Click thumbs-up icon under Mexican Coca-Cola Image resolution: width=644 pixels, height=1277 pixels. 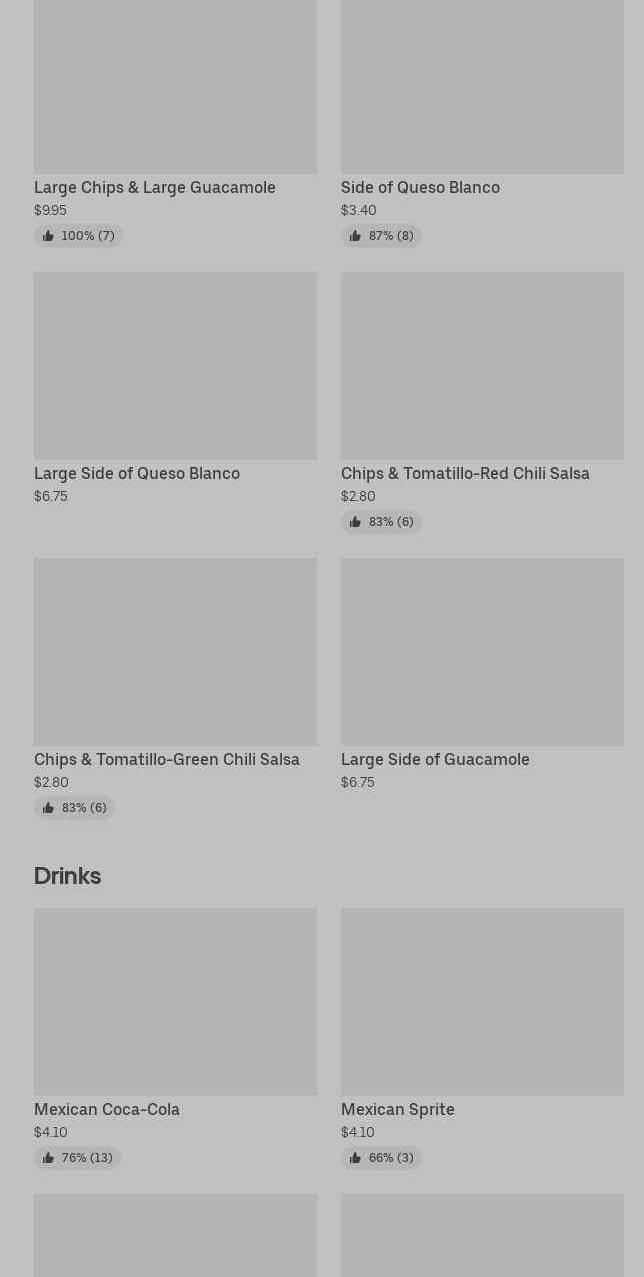[x=48, y=1158]
